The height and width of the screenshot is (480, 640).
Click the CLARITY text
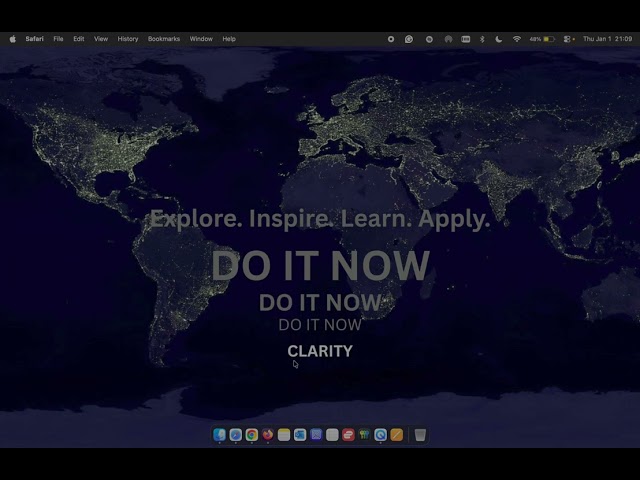point(320,351)
